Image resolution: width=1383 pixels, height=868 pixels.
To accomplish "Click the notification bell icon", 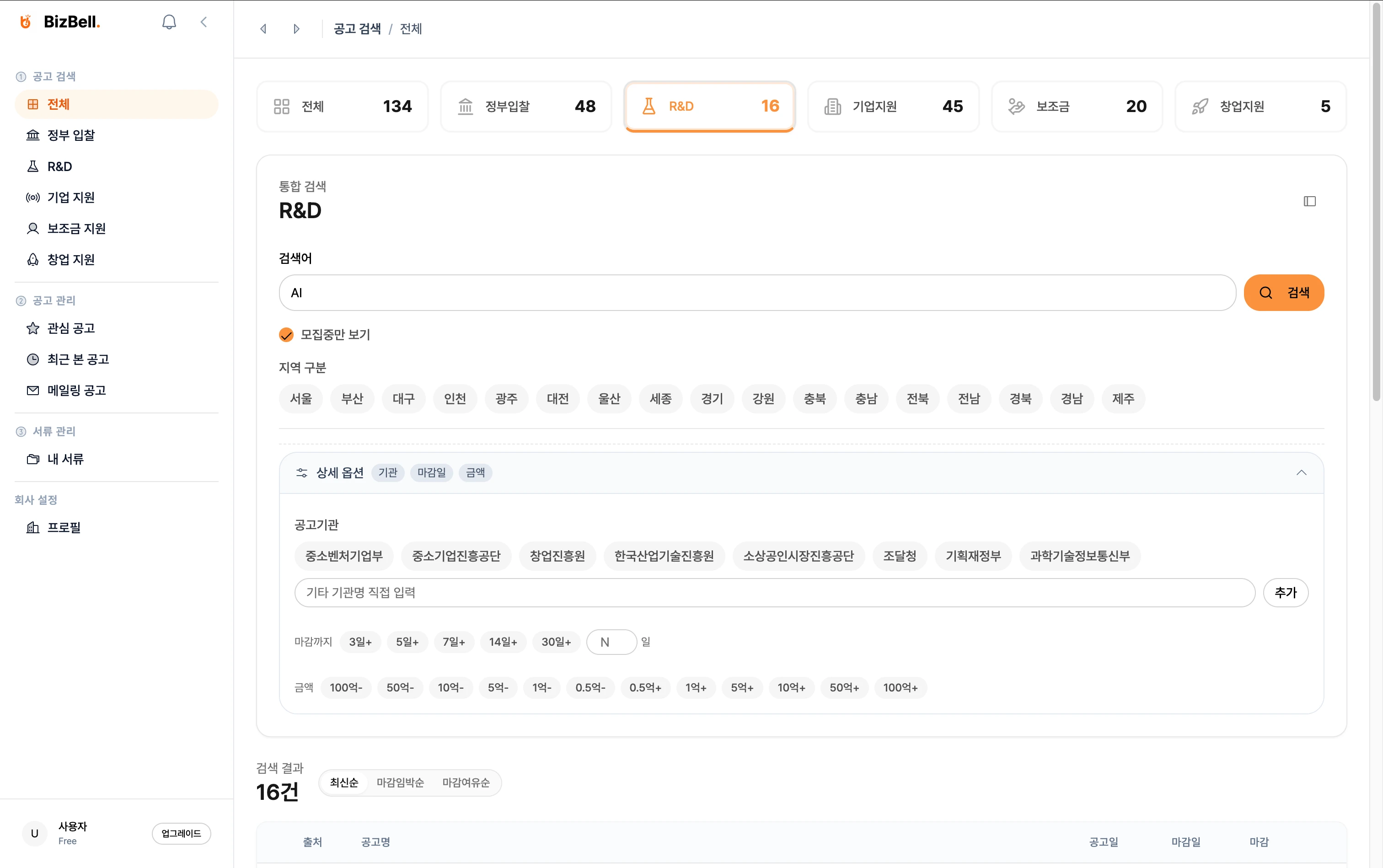I will (x=169, y=22).
